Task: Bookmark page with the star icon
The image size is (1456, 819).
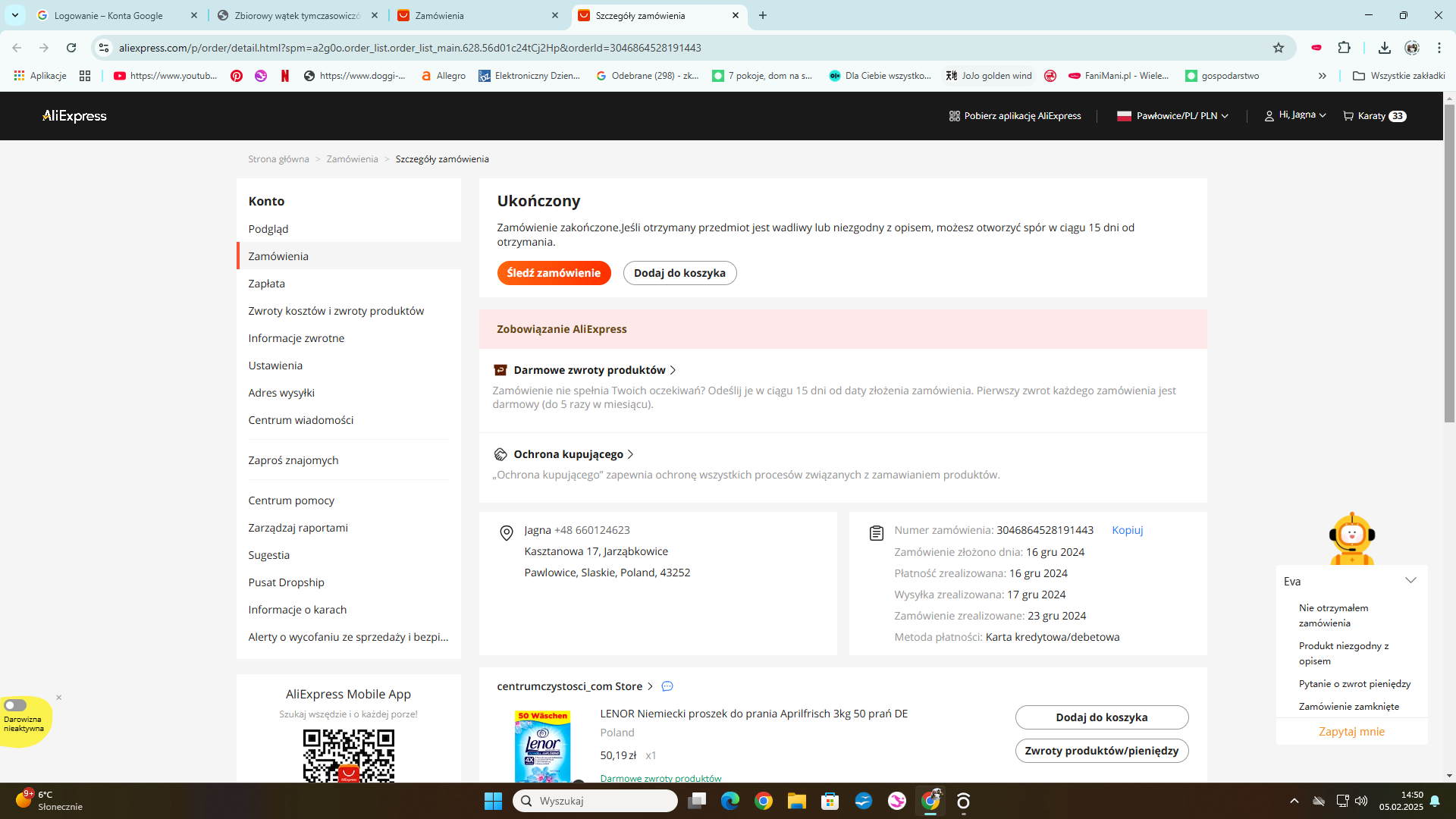Action: [x=1279, y=48]
